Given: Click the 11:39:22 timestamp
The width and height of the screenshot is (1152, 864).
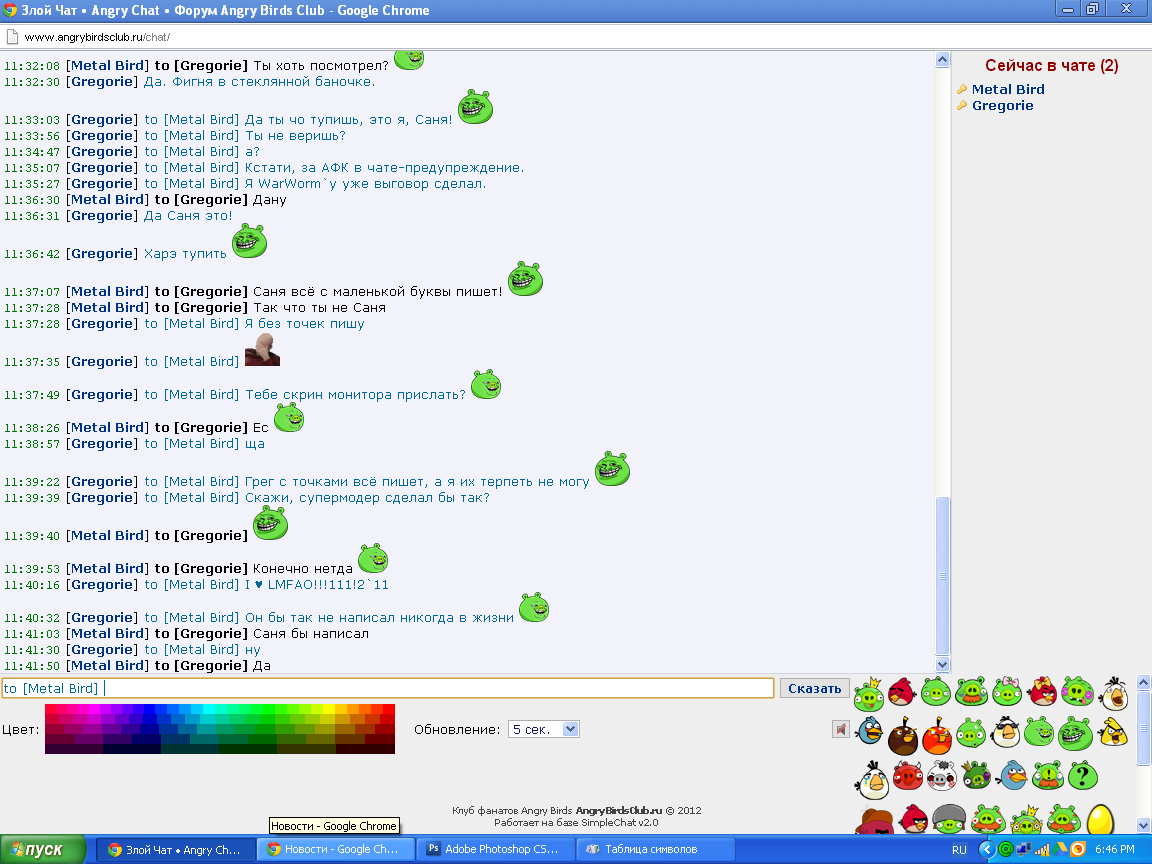Looking at the screenshot, I should [32, 482].
